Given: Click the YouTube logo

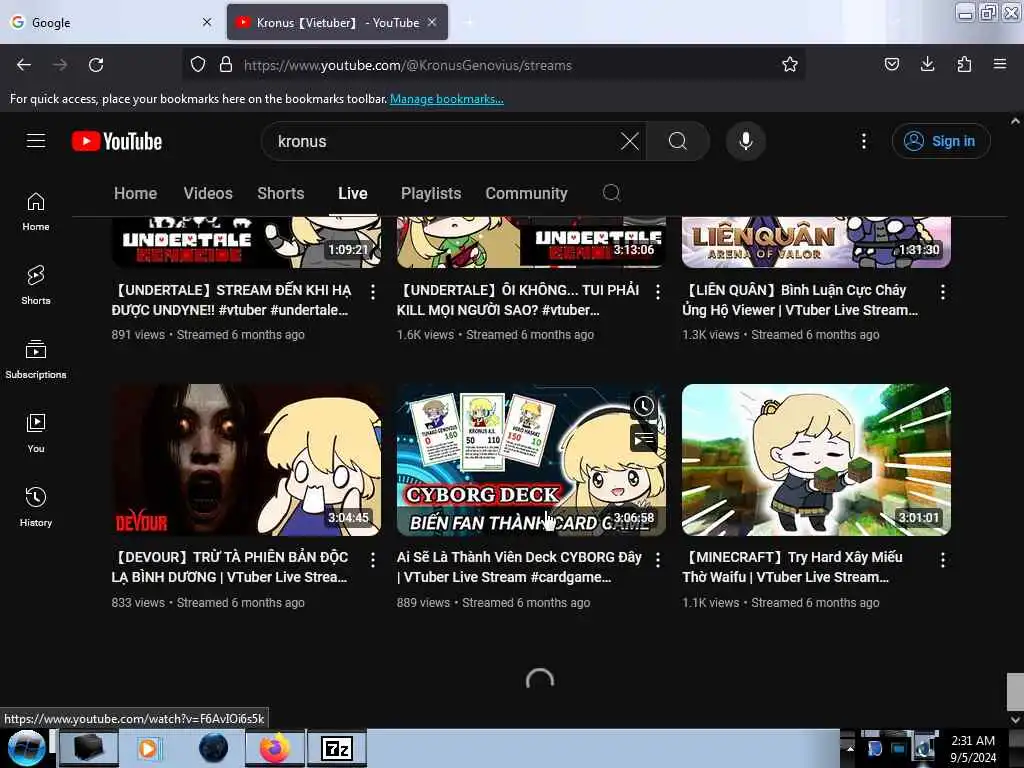Looking at the screenshot, I should 117,141.
